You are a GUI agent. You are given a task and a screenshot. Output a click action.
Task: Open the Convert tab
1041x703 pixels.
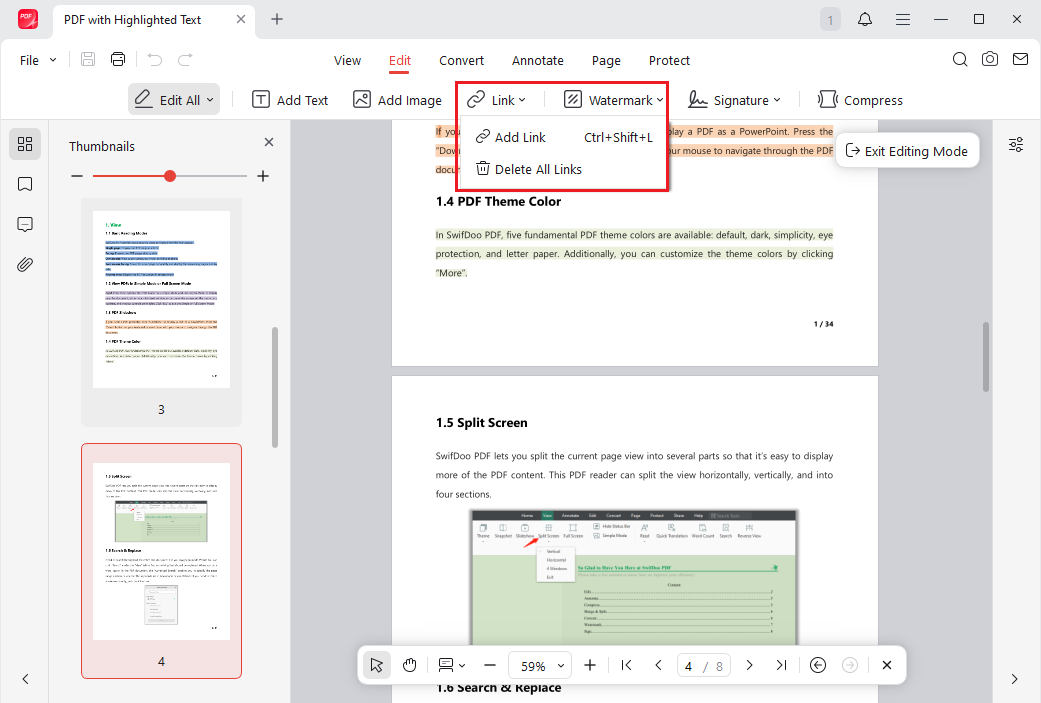tap(461, 60)
